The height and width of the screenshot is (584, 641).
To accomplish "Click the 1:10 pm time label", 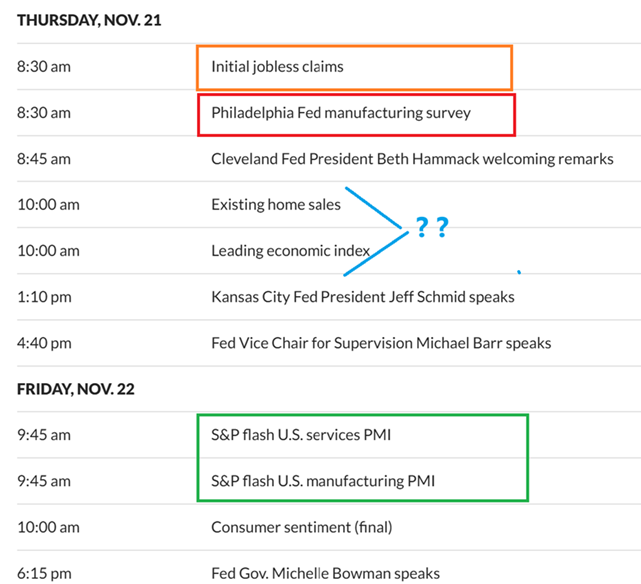I will click(x=44, y=297).
